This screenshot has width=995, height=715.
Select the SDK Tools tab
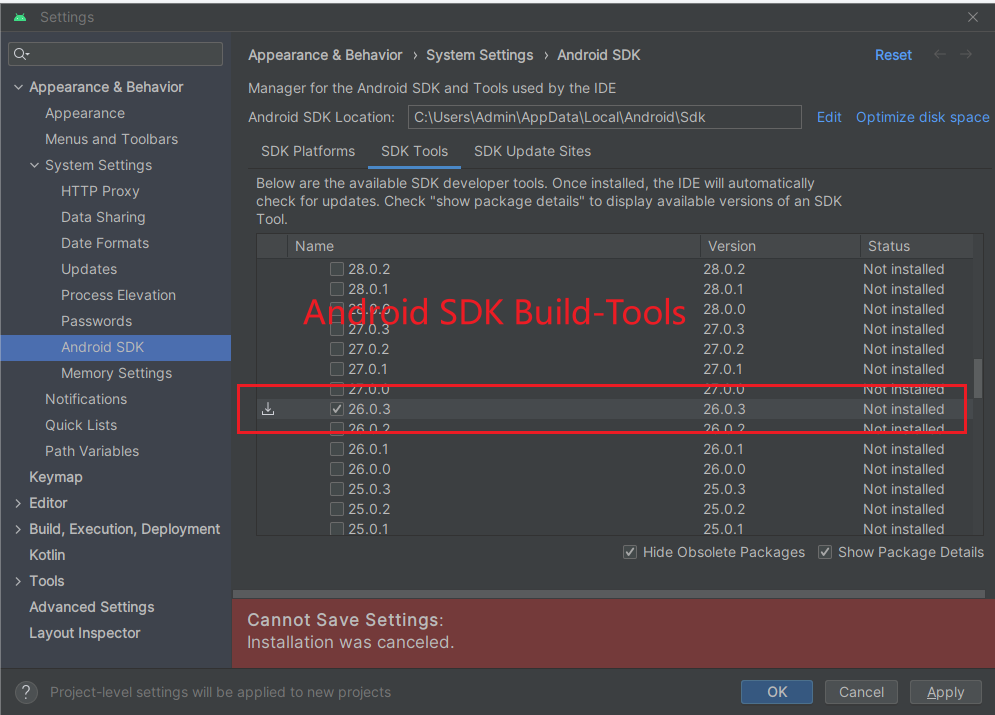414,151
